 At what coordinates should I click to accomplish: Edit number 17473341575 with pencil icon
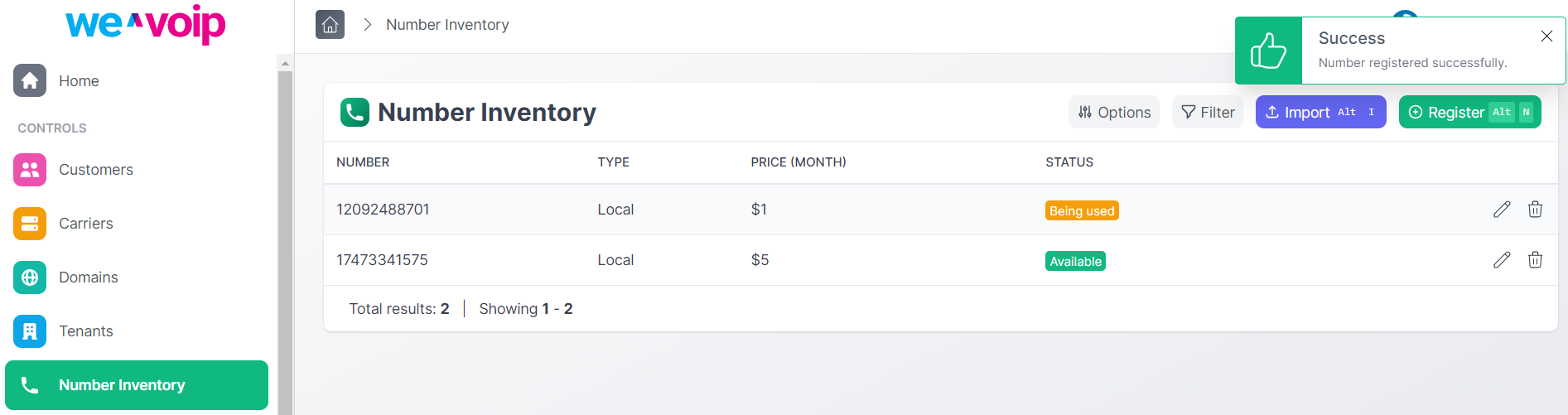(1502, 260)
